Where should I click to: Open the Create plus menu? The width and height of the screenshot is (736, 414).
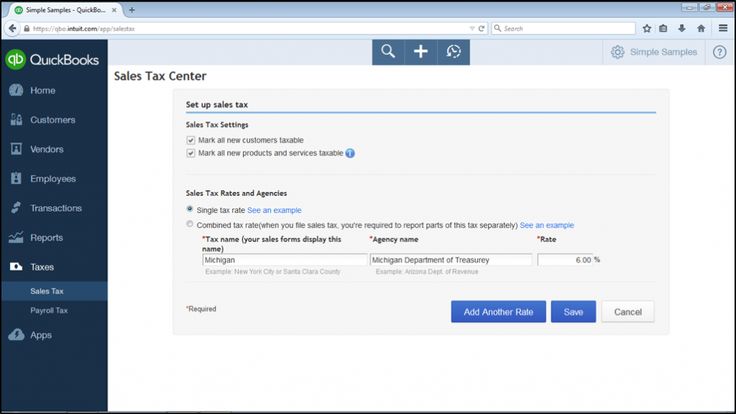pos(421,52)
